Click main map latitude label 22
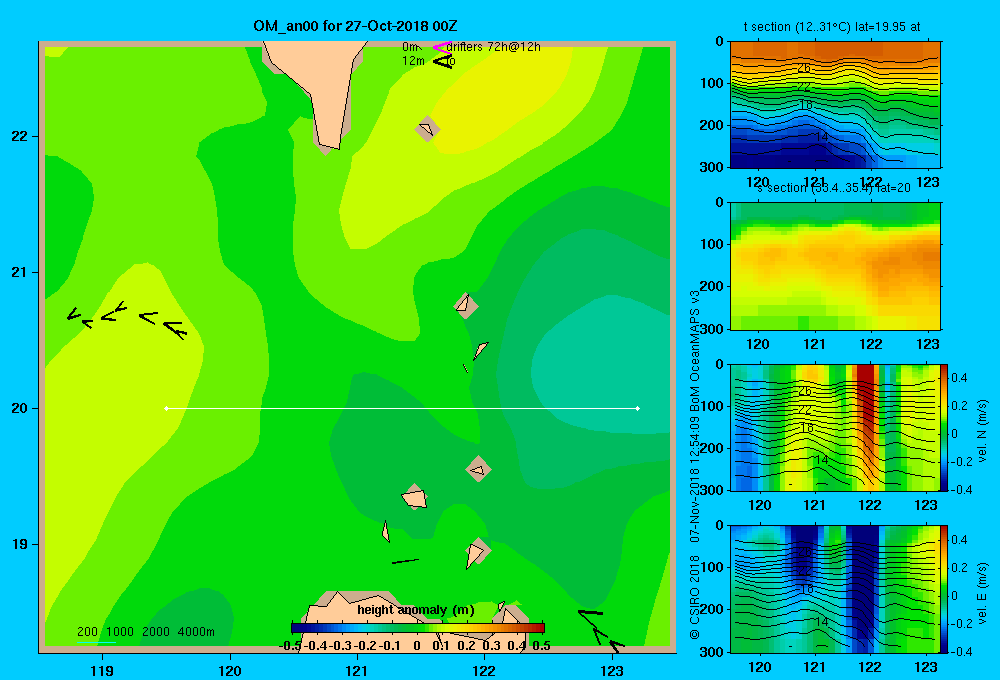The width and height of the screenshot is (1000, 680). tap(20, 137)
